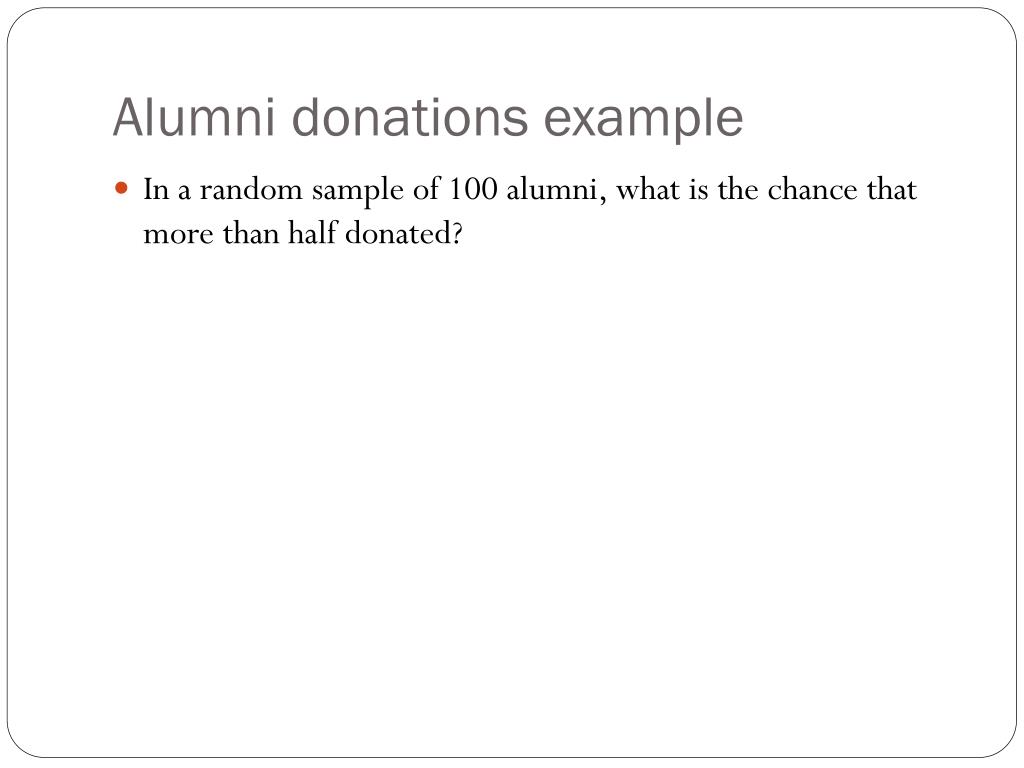1024x768 pixels.
Task: Click the word "Alumni" in the title
Action: pos(194,118)
